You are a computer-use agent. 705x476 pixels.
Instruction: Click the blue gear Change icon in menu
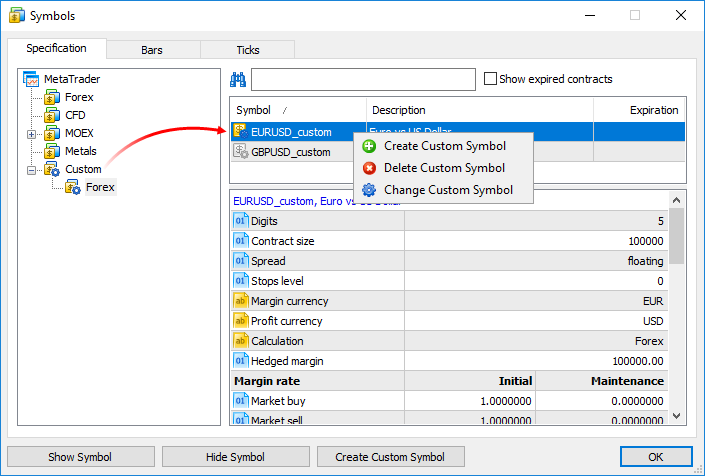pos(369,190)
